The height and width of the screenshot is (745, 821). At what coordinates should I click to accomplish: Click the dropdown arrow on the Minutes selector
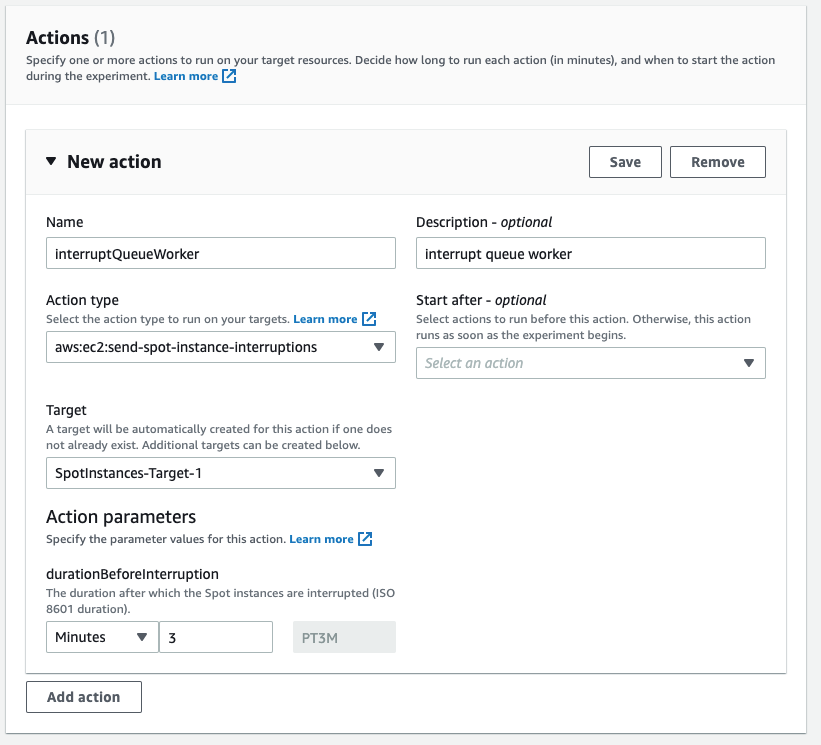143,636
